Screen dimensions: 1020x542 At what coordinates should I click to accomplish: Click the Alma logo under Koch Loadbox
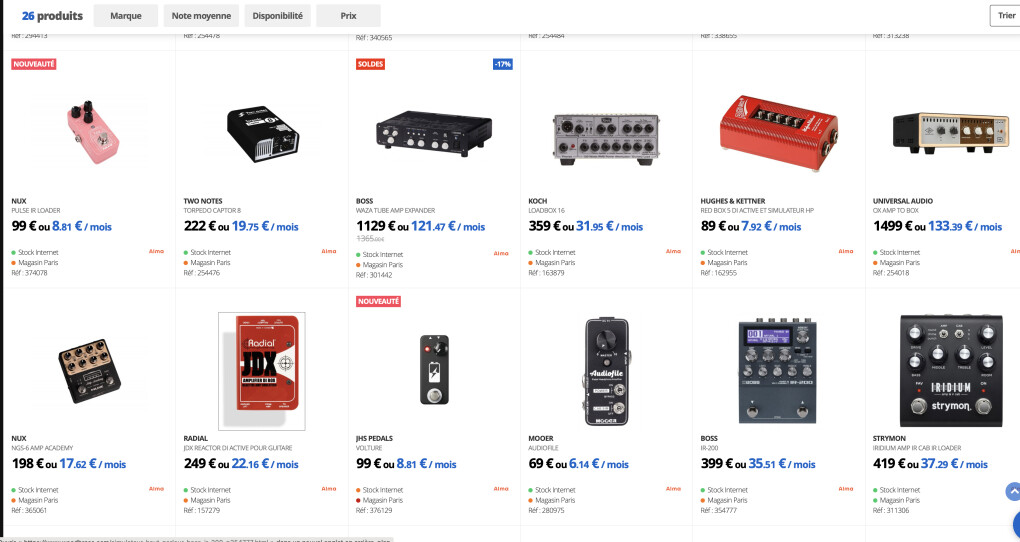(x=673, y=251)
